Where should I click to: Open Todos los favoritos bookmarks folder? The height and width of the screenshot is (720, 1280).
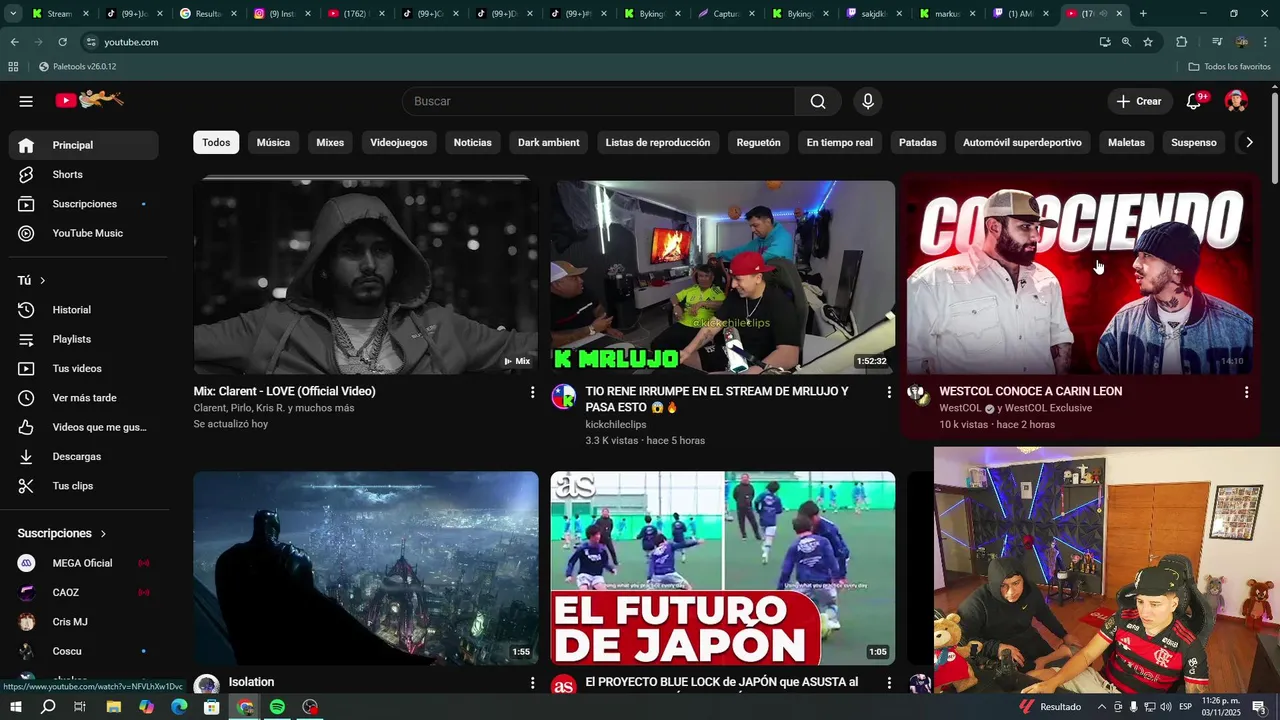pyautogui.click(x=1230, y=67)
